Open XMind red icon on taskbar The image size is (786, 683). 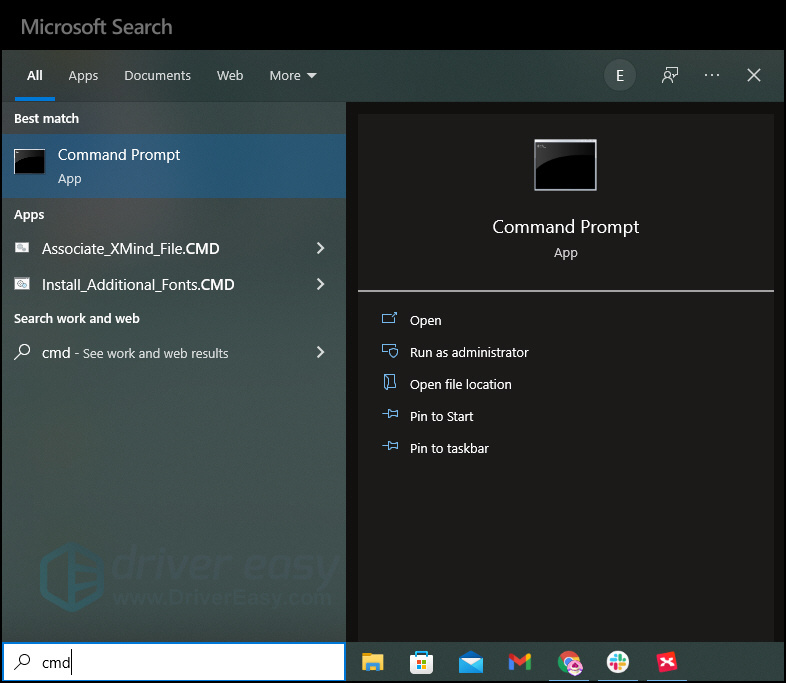pyautogui.click(x=667, y=662)
